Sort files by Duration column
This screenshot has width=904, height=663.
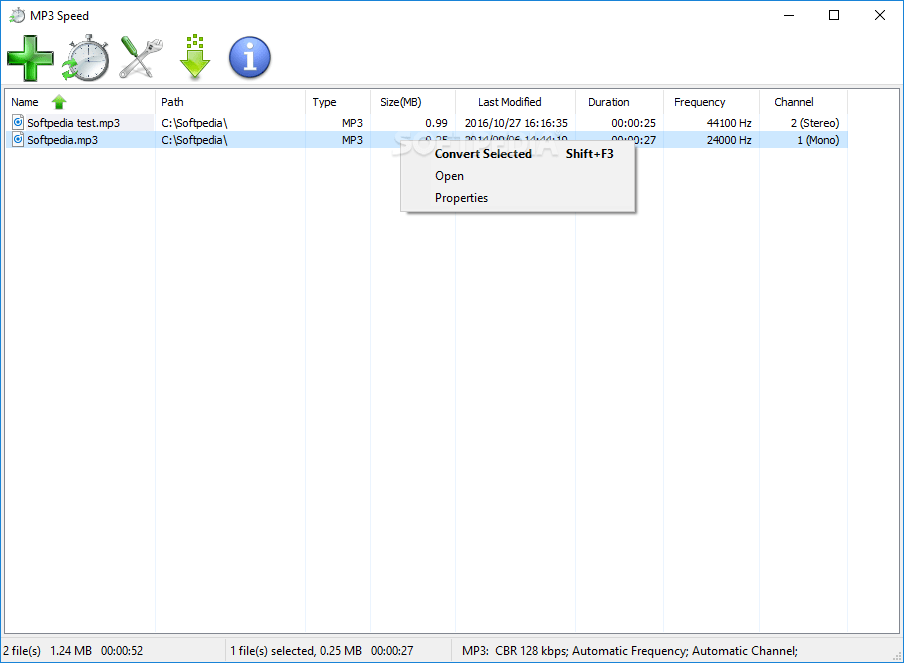(x=608, y=101)
